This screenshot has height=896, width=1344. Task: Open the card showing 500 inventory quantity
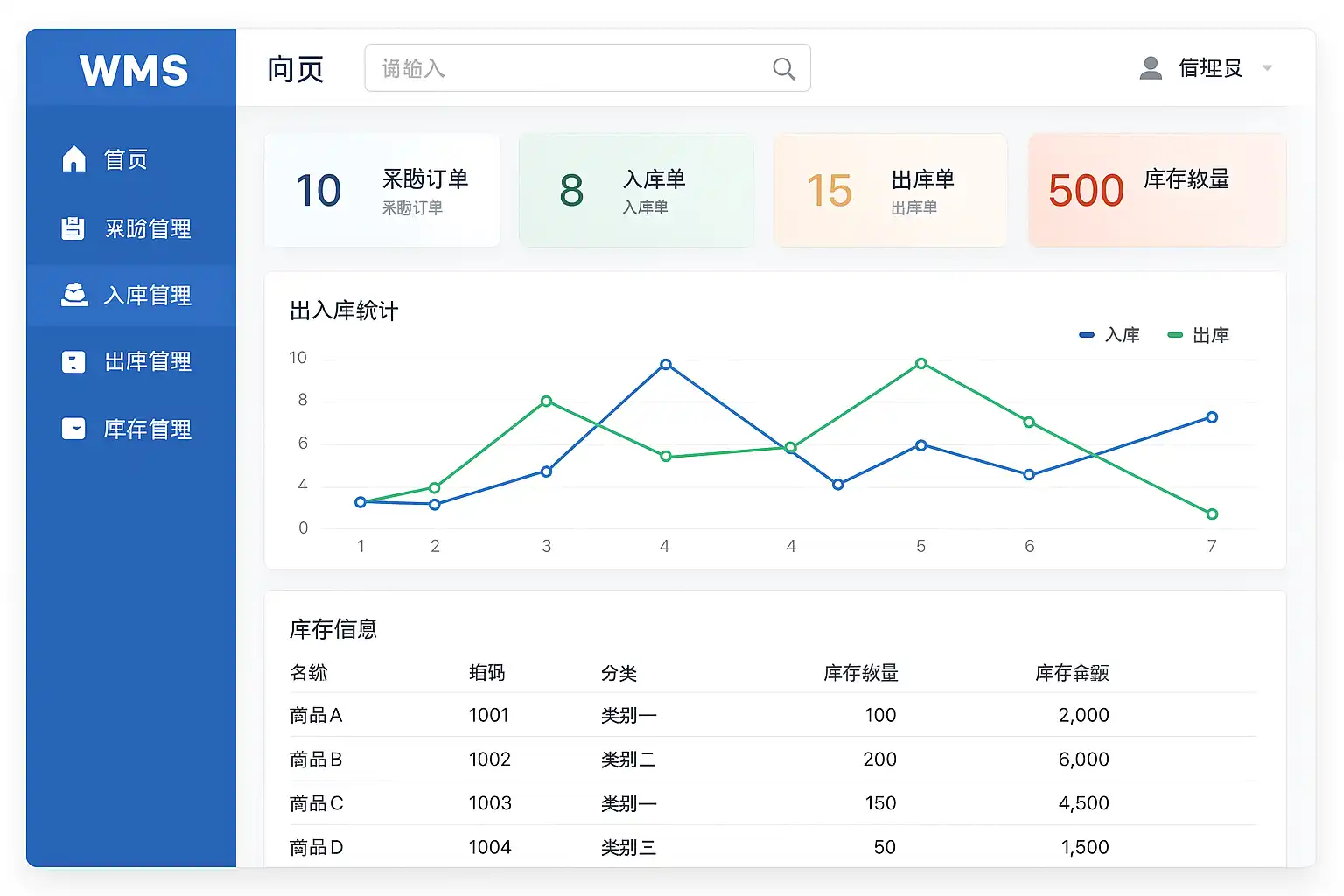point(1157,191)
